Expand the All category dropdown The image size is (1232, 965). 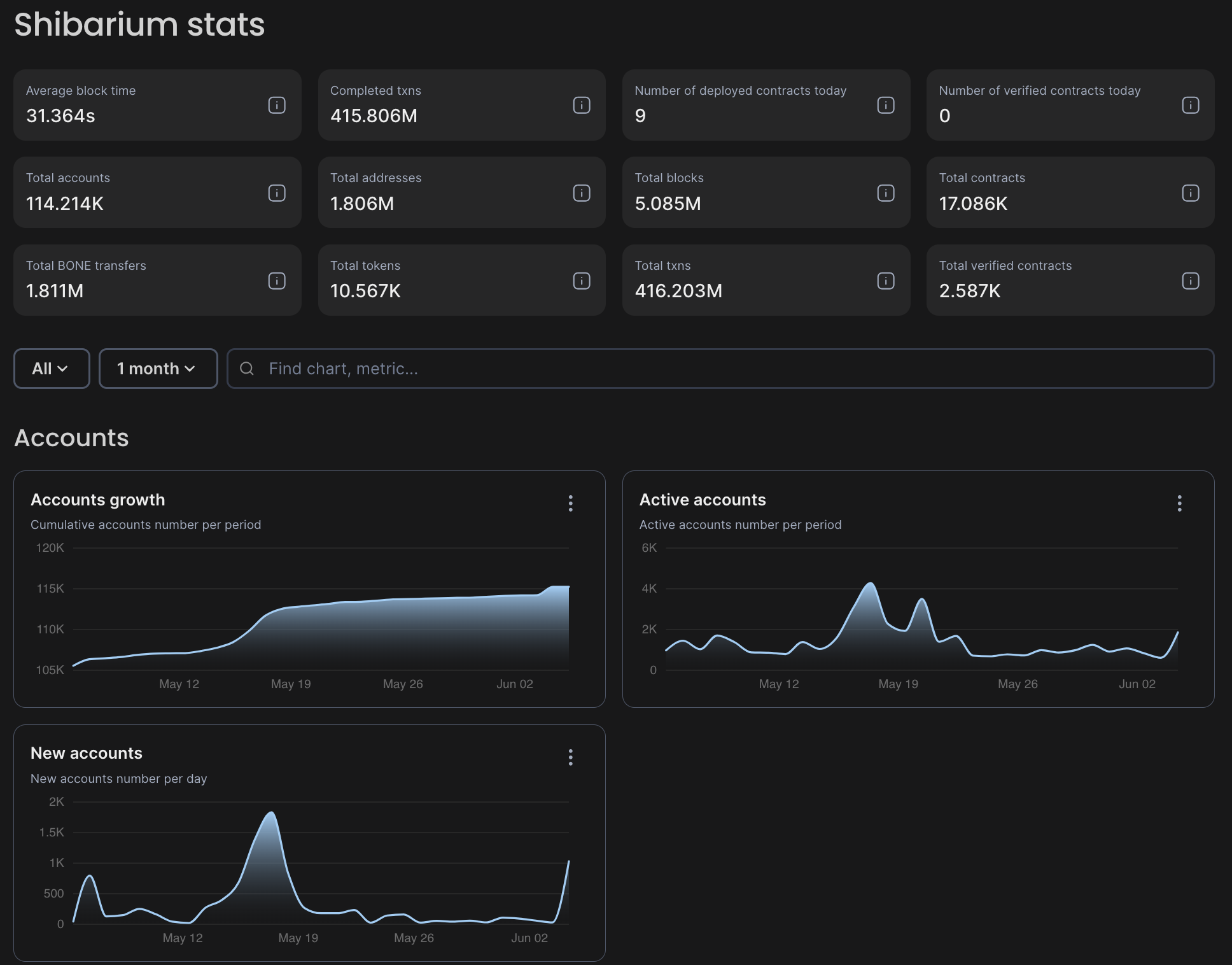[52, 369]
